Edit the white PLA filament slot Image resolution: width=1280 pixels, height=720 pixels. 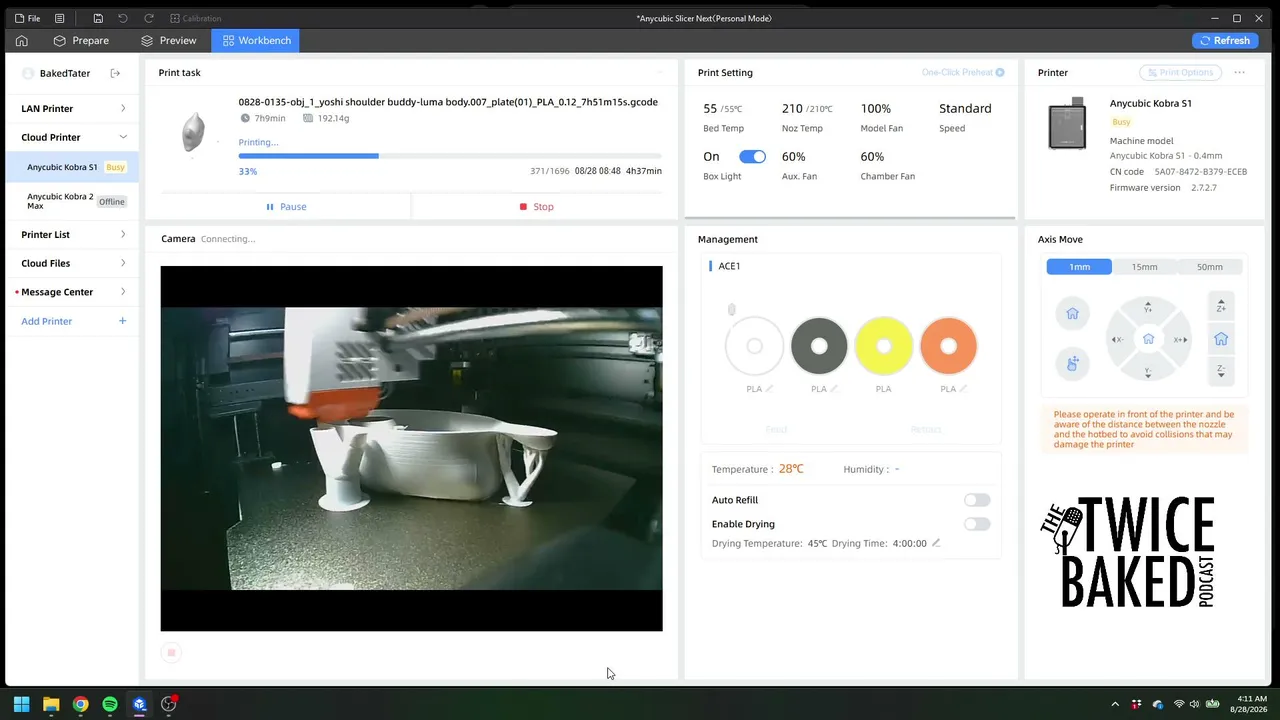click(769, 389)
